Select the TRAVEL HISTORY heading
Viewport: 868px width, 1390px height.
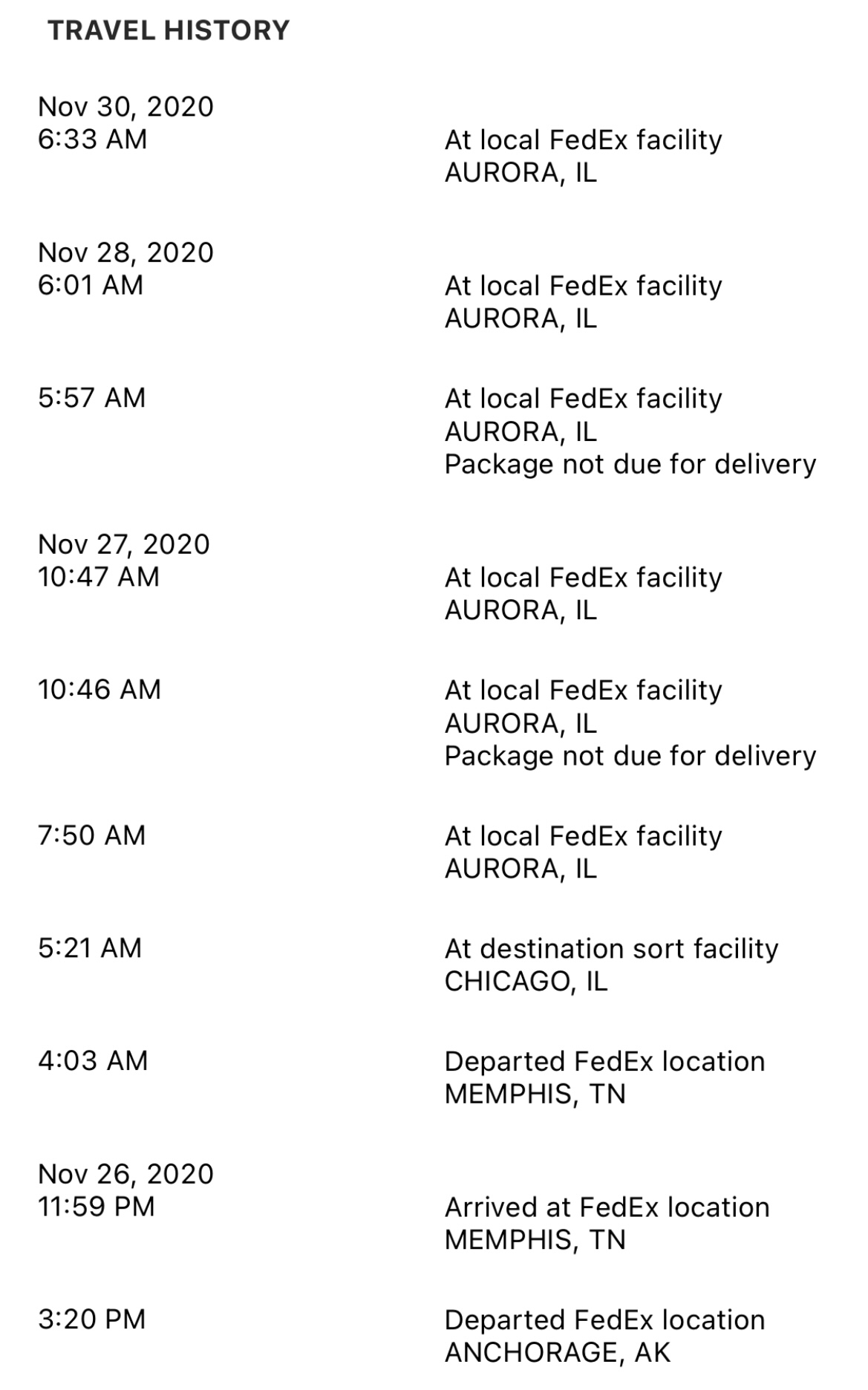(x=169, y=30)
